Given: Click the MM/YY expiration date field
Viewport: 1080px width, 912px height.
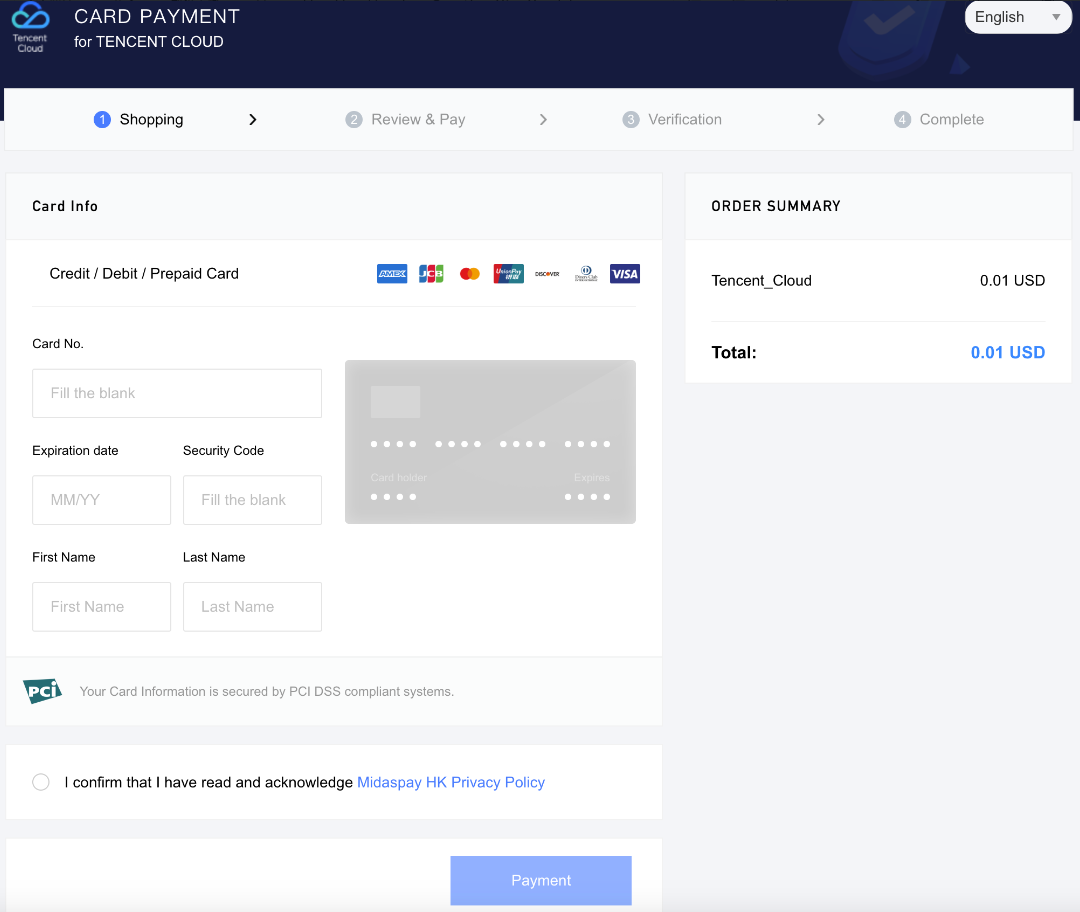Looking at the screenshot, I should (x=101, y=500).
